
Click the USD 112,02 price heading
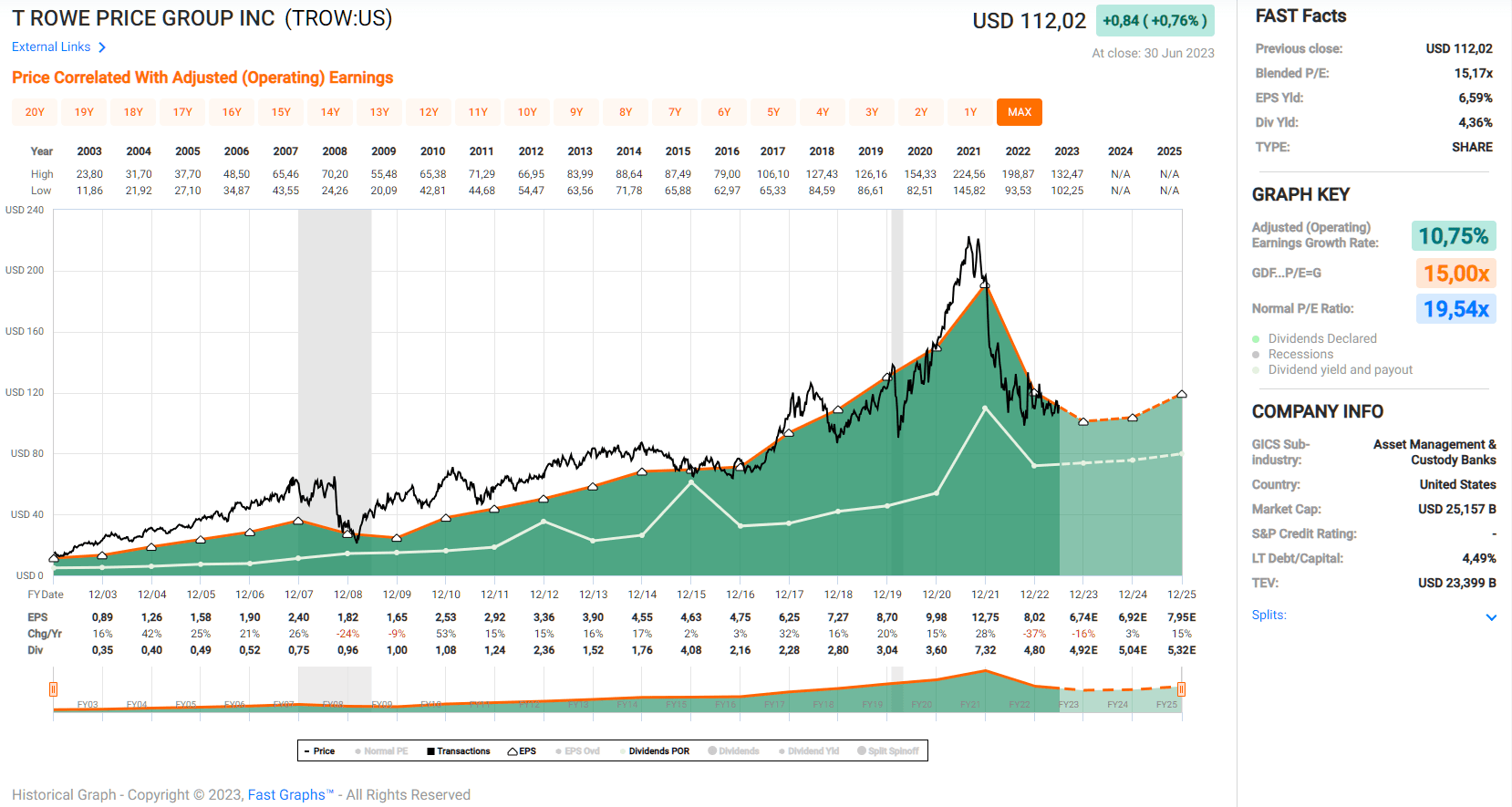(1030, 21)
